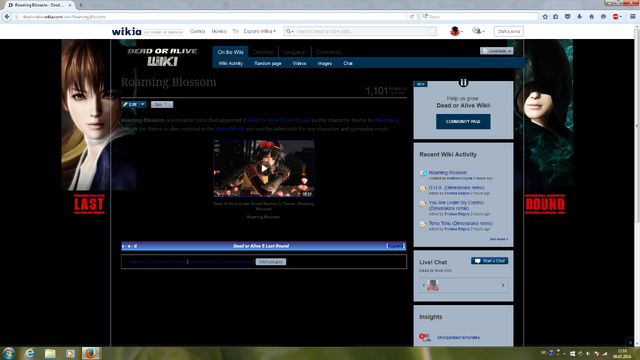Select the Navigation tab
The height and width of the screenshot is (360, 640).
tap(295, 52)
